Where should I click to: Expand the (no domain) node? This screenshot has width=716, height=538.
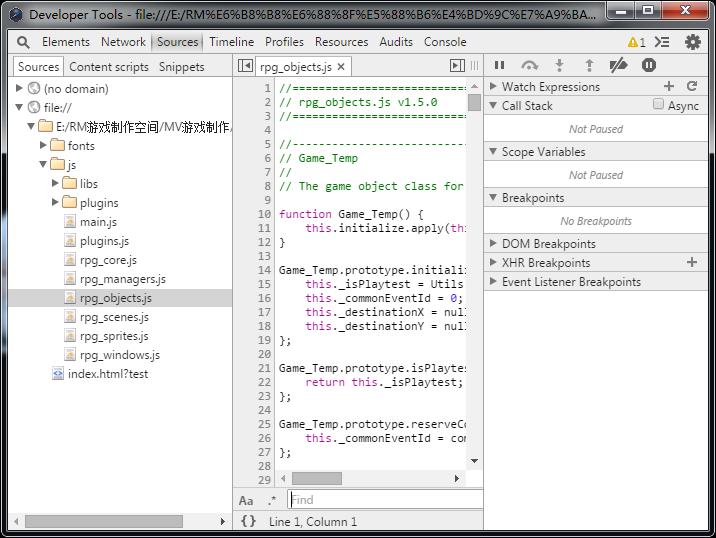[x=19, y=88]
